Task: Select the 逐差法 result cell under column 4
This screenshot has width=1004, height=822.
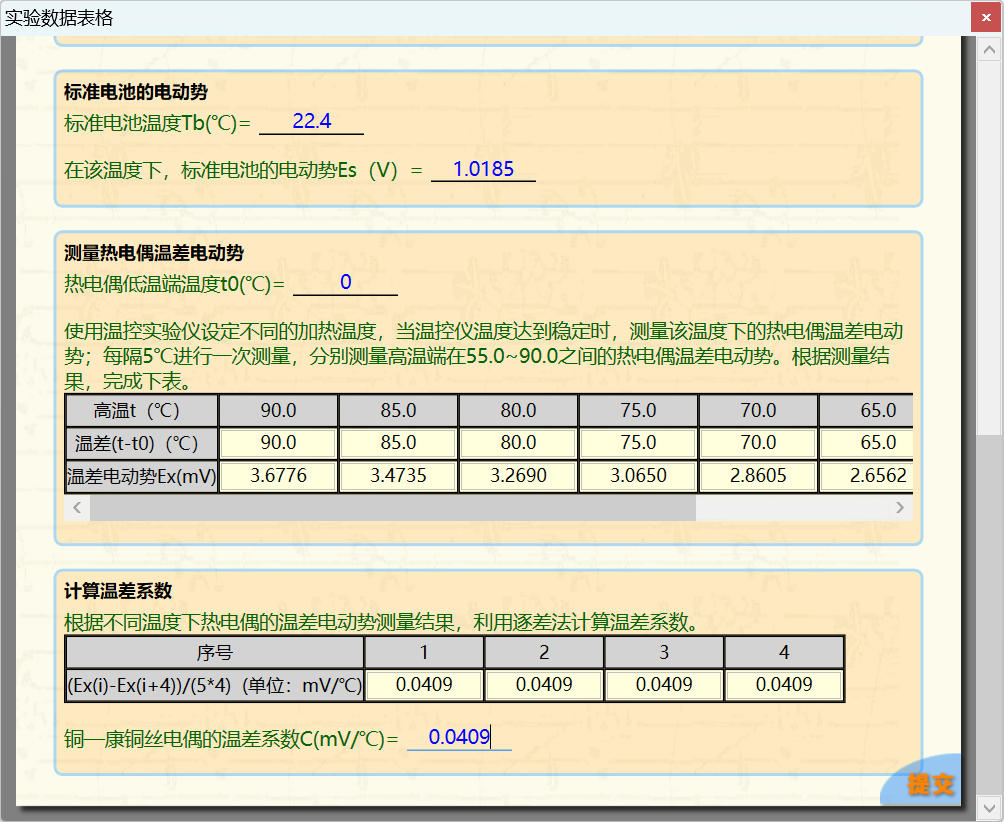Action: [784, 686]
